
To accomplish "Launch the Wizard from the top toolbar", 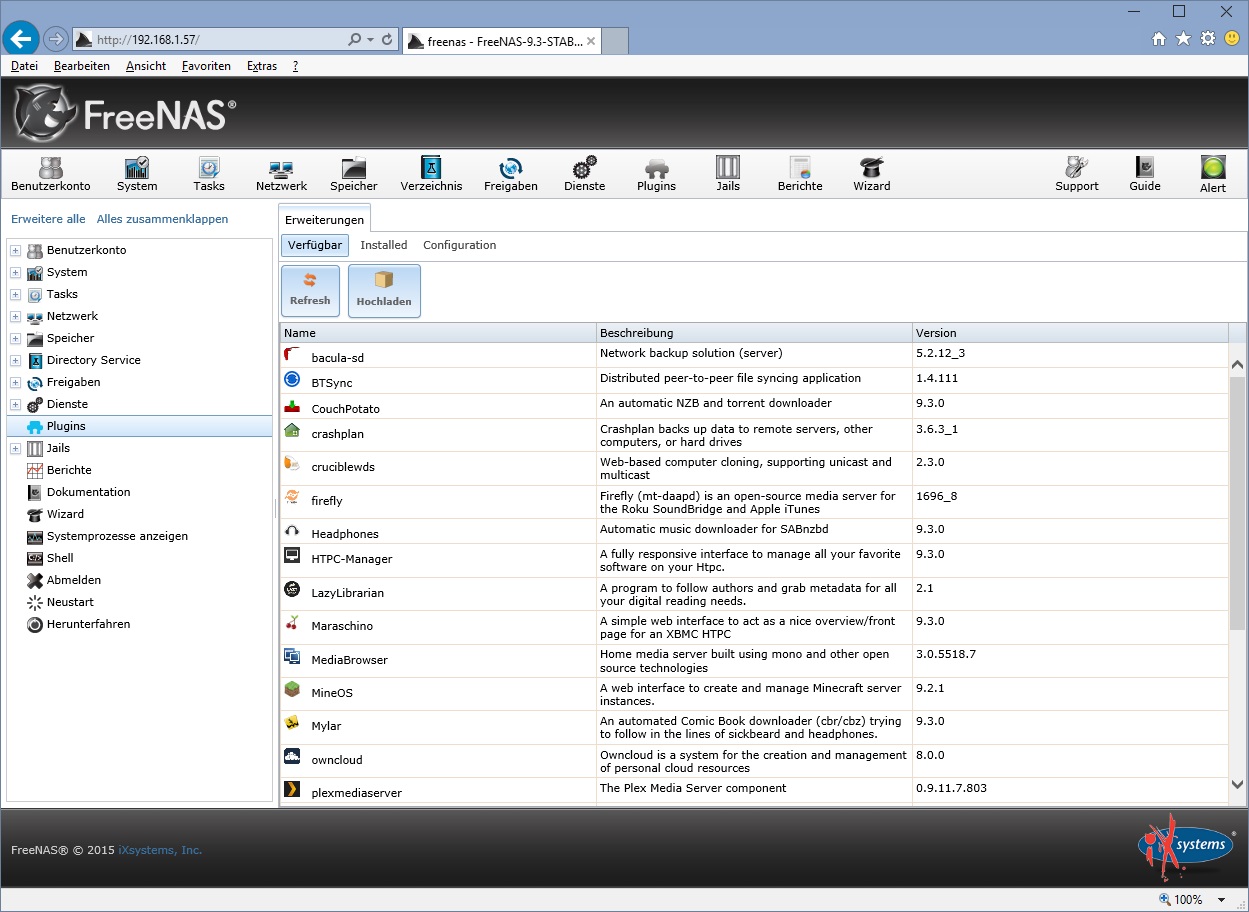I will coord(872,173).
